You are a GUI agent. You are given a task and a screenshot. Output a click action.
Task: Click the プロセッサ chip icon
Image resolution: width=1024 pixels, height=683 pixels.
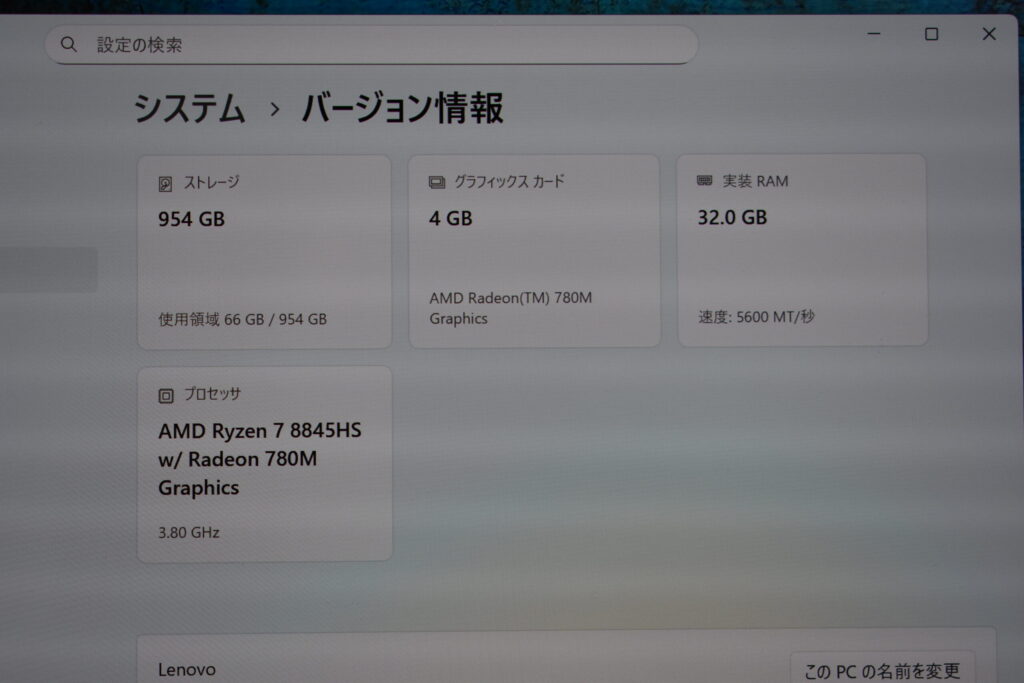(166, 395)
